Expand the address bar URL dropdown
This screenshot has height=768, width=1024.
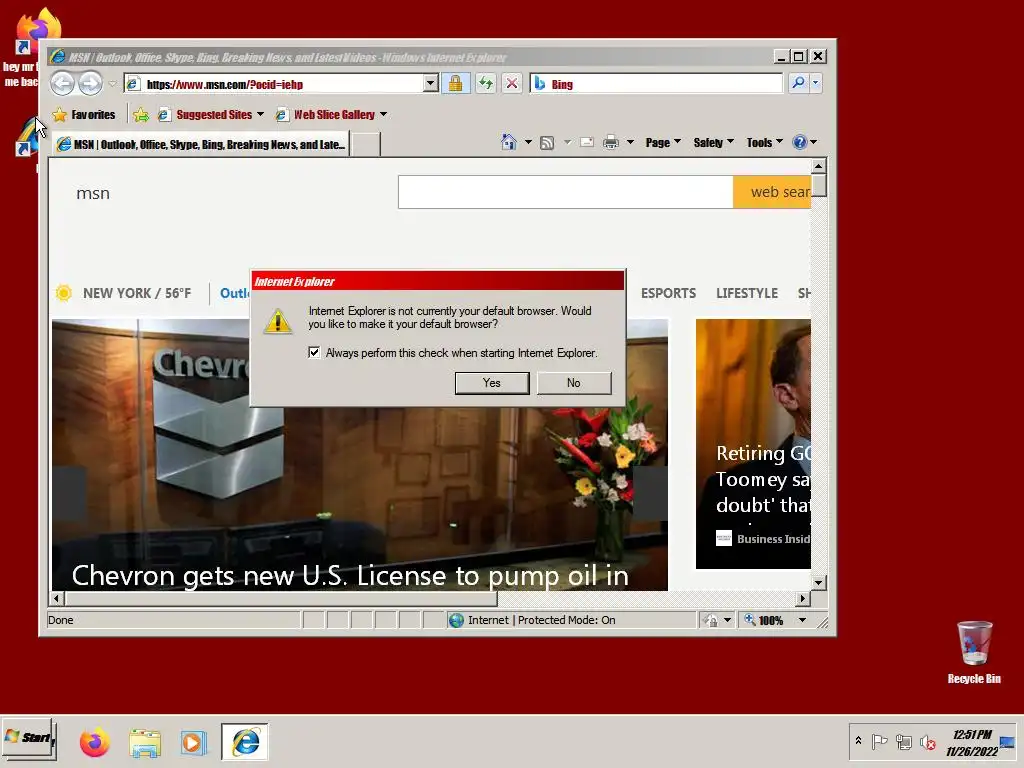coord(430,84)
